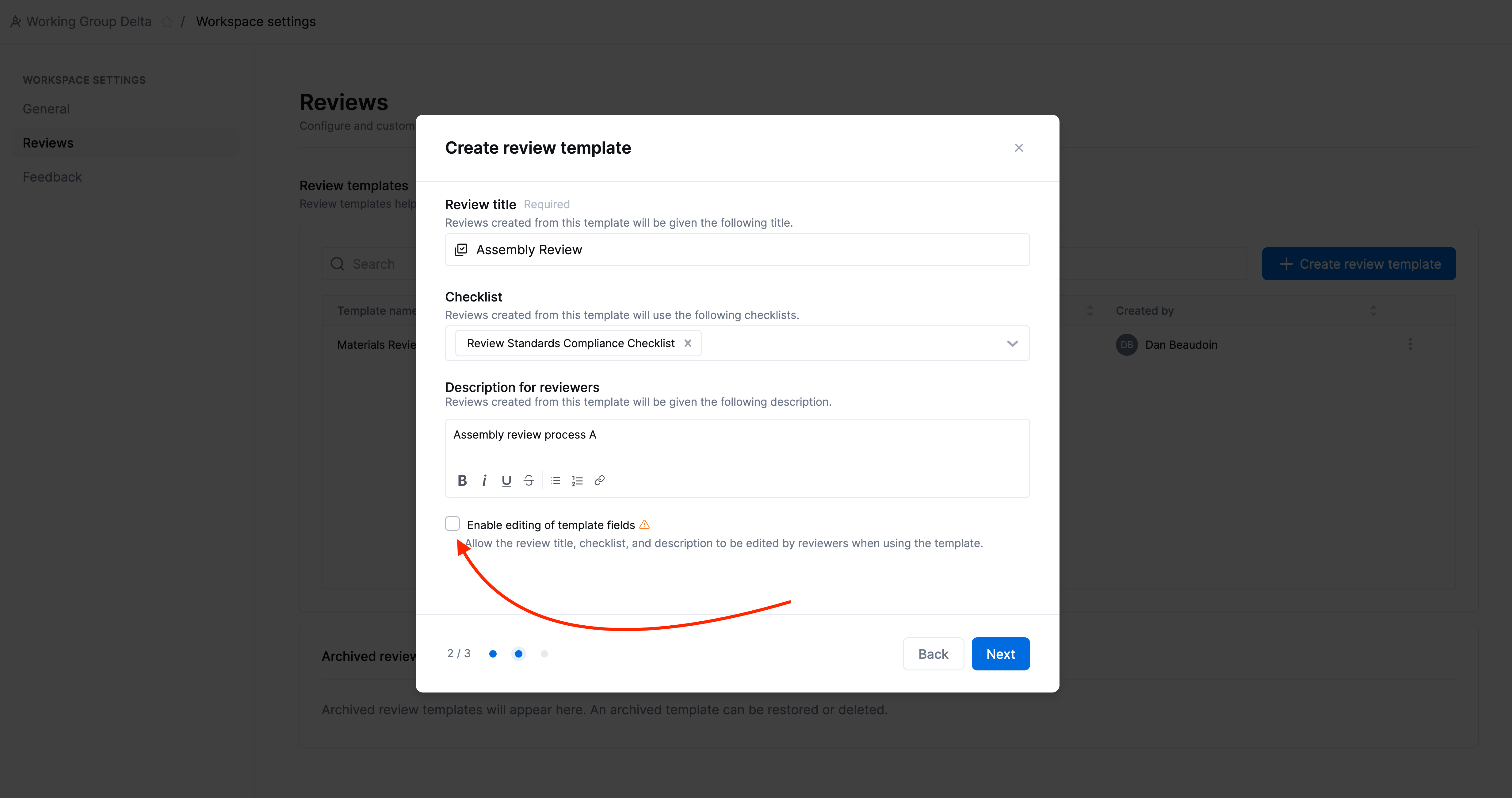The image size is (1512, 798).
Task: Click the warning icon beside template fields
Action: pos(644,524)
